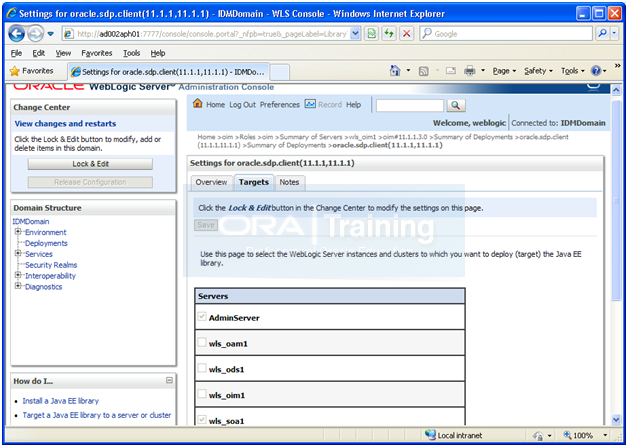Go back with the browser Back arrow

(16, 34)
